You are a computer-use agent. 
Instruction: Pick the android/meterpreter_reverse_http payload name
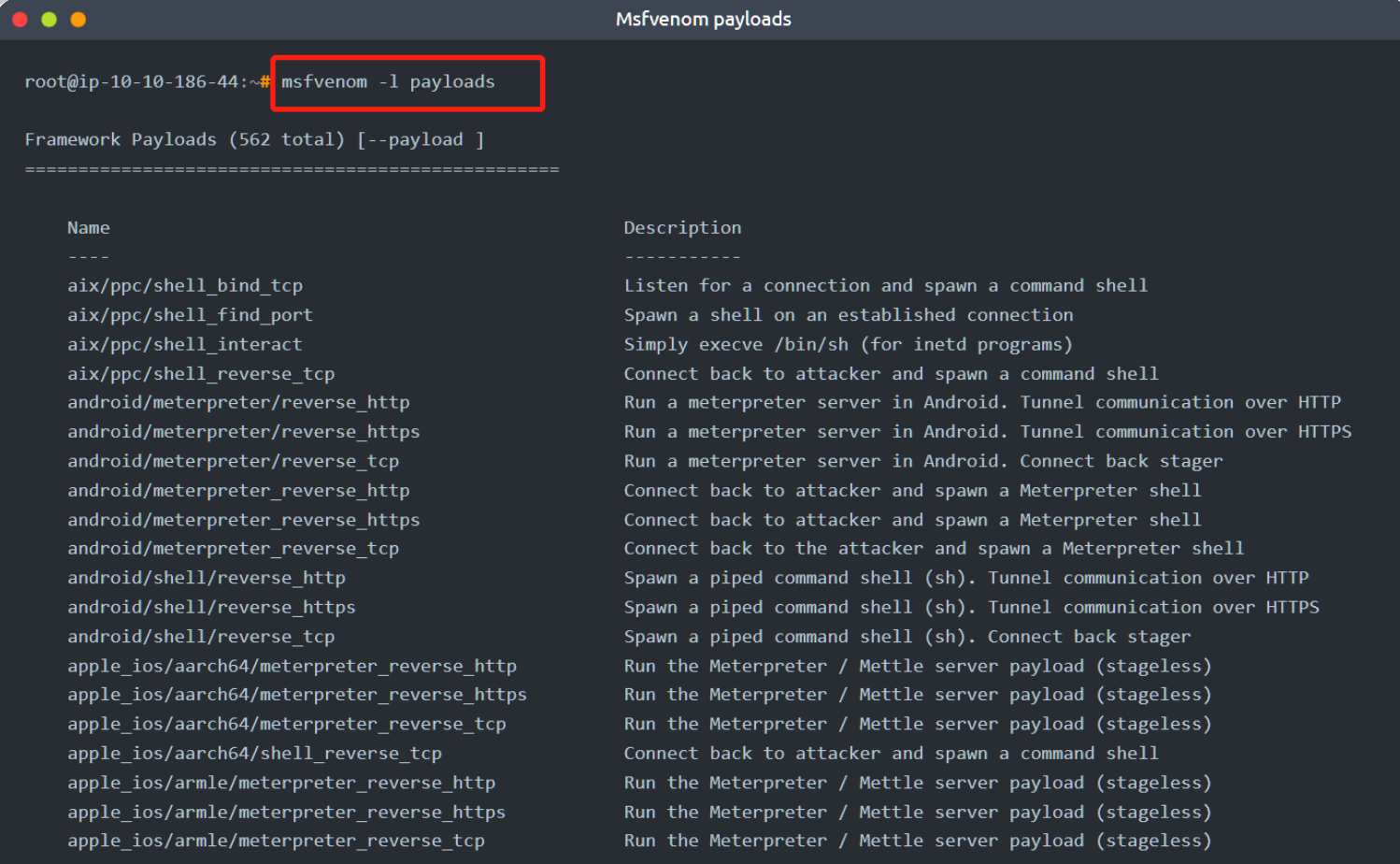tap(238, 491)
